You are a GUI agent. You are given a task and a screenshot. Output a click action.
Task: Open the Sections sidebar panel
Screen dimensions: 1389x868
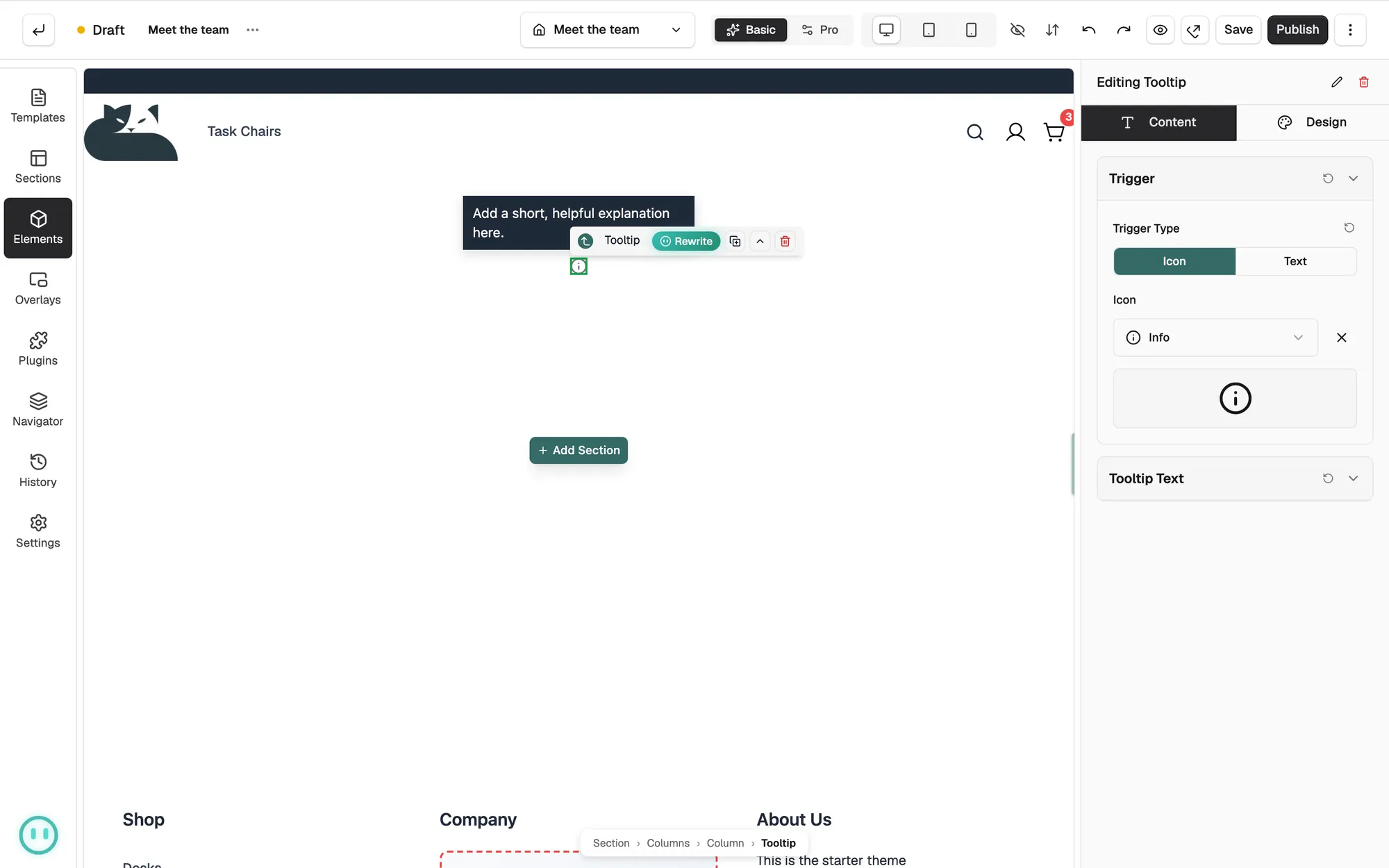[38, 167]
